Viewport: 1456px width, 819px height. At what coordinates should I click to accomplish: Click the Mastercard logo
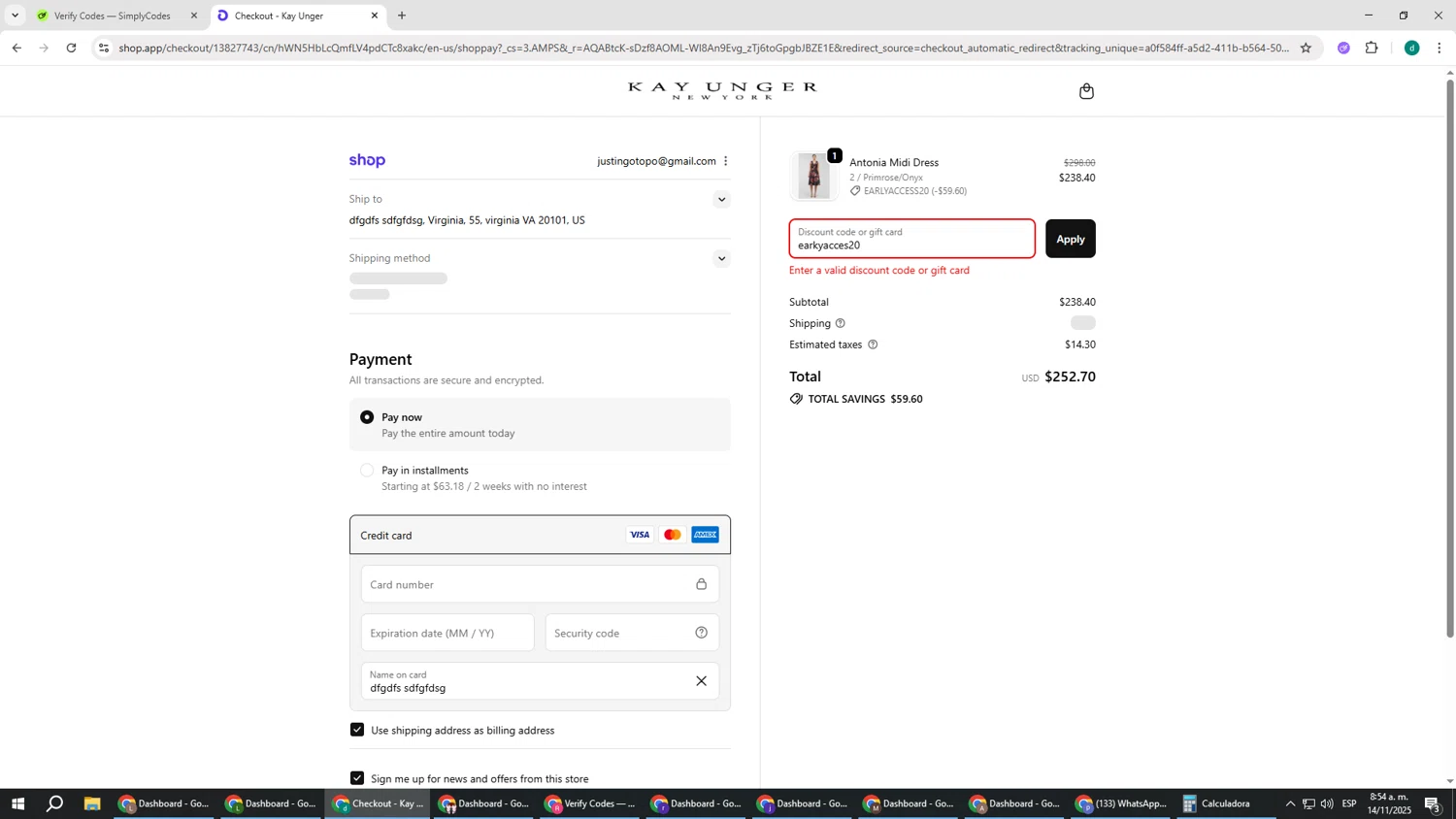tap(672, 535)
